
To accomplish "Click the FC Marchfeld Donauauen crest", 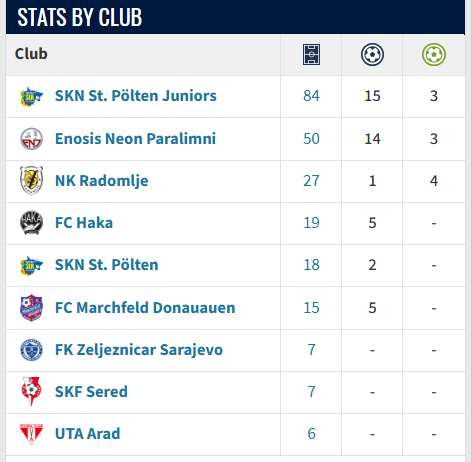I will [x=31, y=307].
